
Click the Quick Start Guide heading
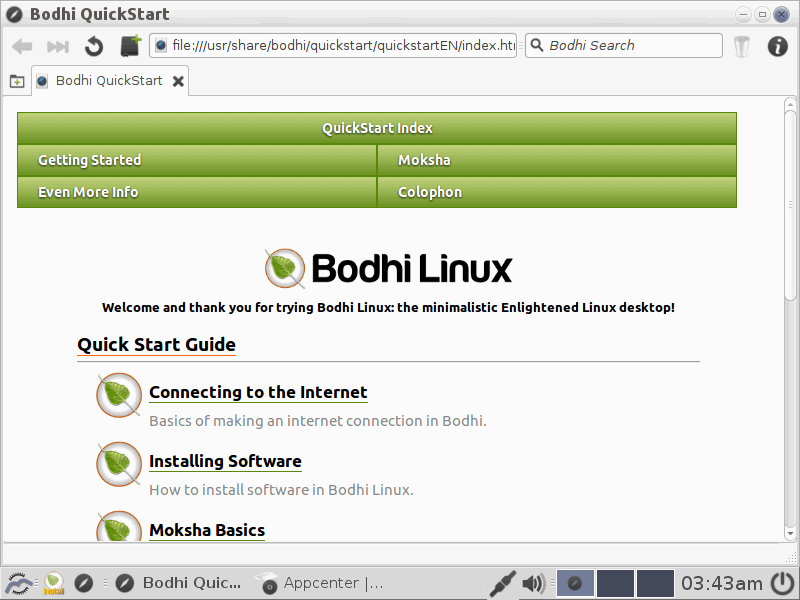pyautogui.click(x=156, y=345)
